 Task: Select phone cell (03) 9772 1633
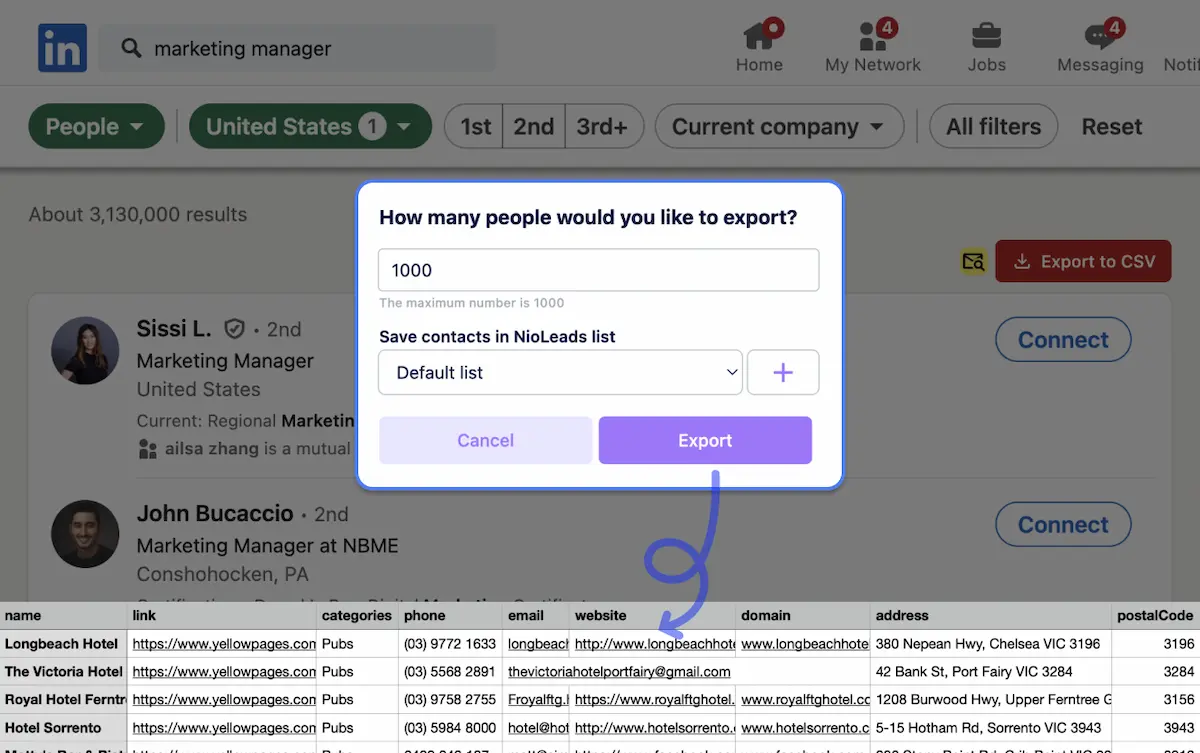click(x=450, y=644)
